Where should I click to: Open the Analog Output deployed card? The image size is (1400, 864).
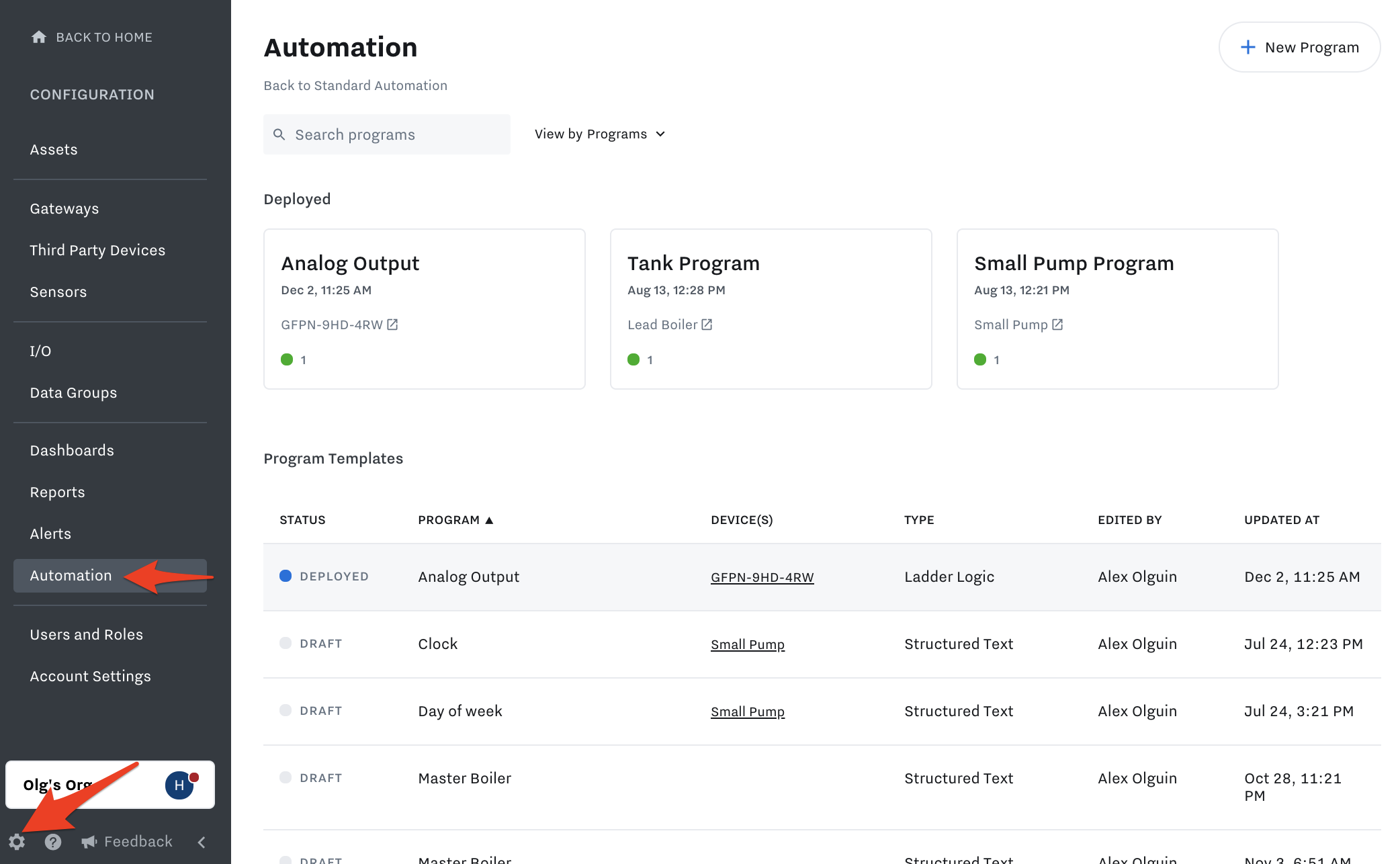click(x=425, y=309)
